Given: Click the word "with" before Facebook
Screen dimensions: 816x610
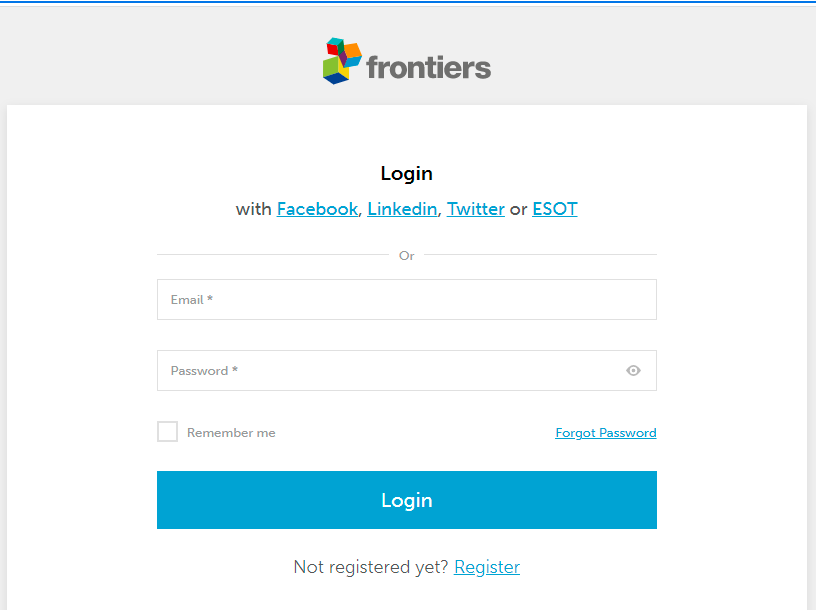Looking at the screenshot, I should 253,209.
